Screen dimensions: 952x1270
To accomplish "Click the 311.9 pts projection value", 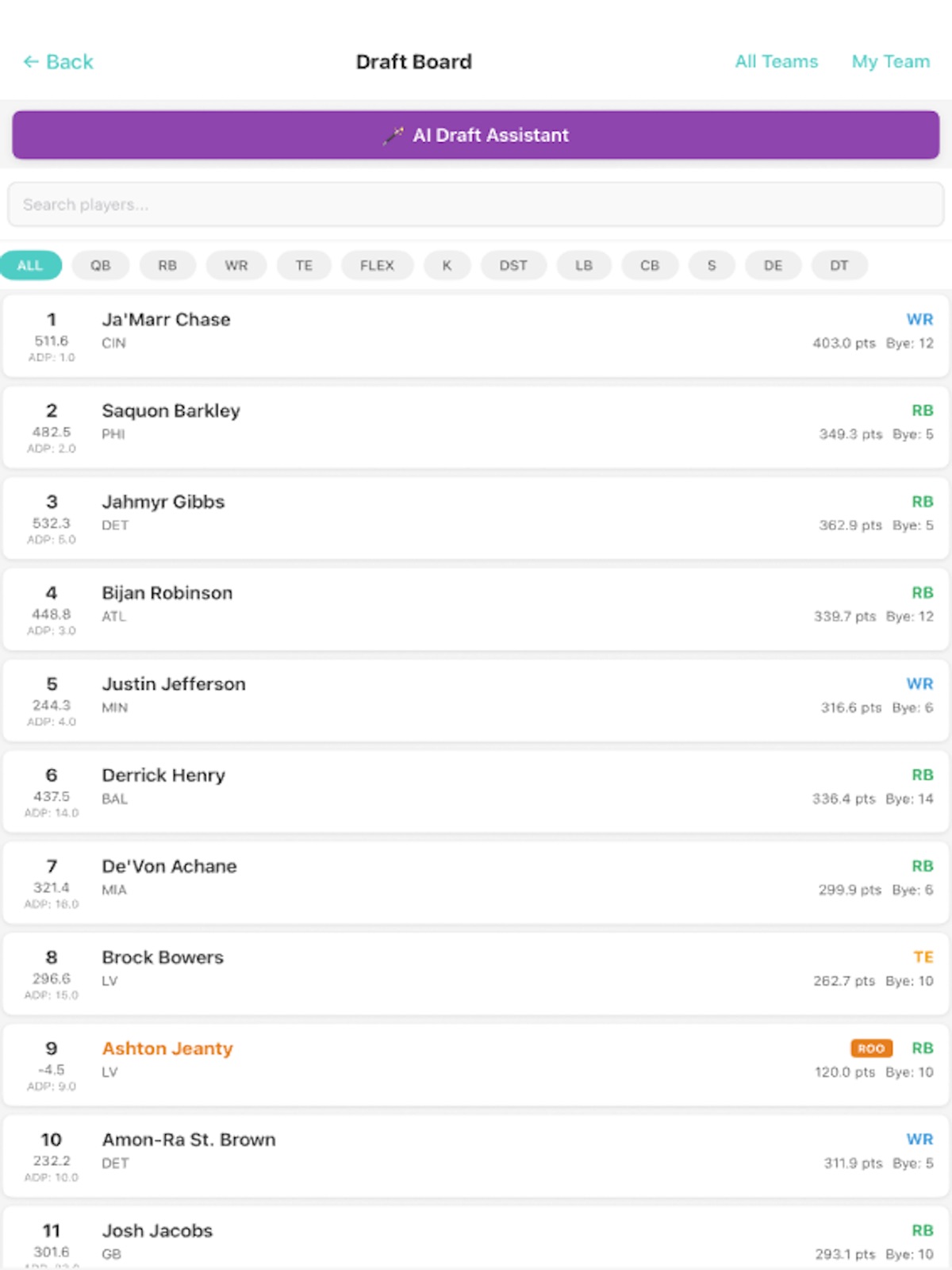I will pyautogui.click(x=853, y=1163).
